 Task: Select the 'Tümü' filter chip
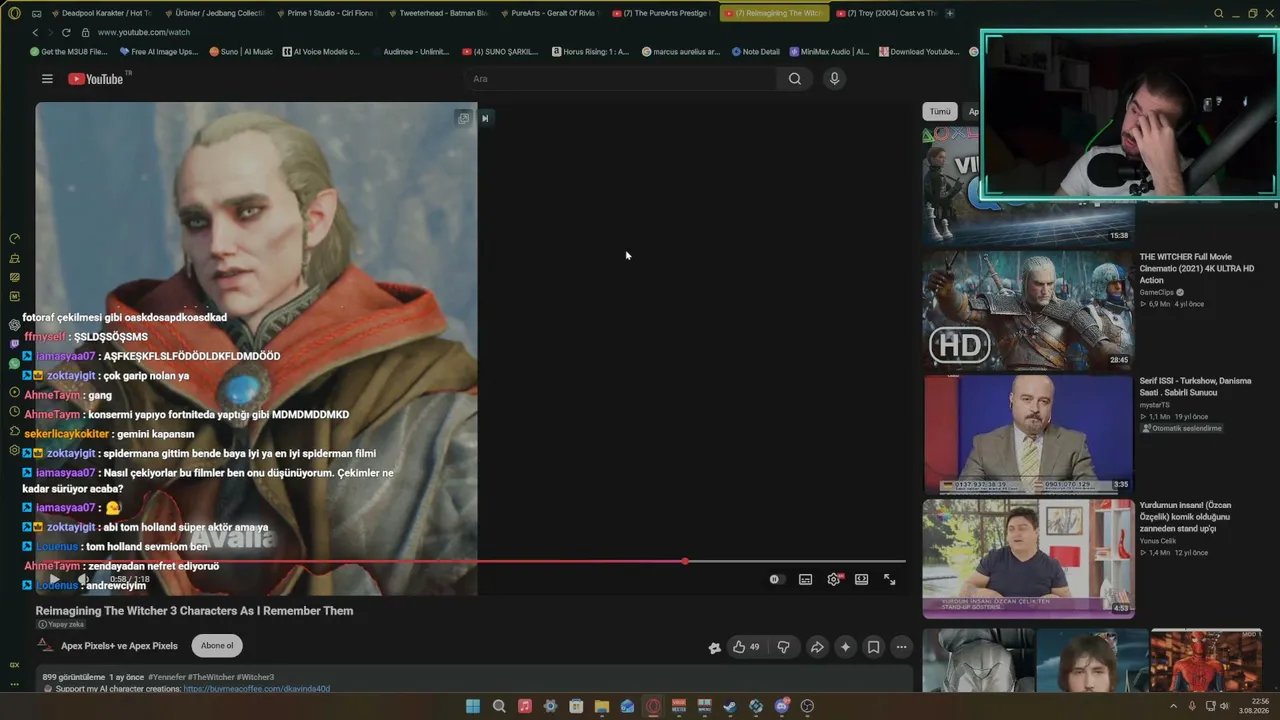pyautogui.click(x=940, y=111)
